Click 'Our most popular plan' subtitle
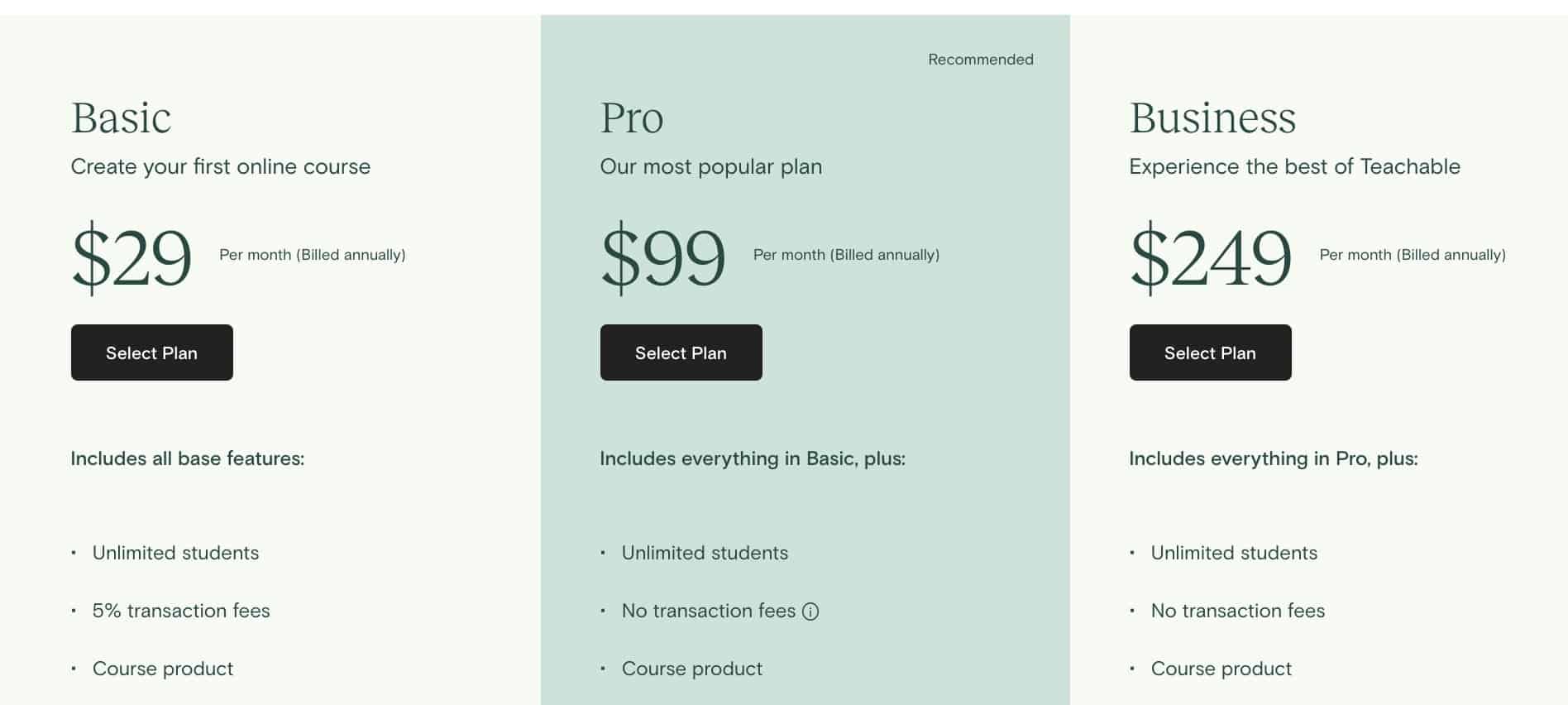The width and height of the screenshot is (1568, 705). pos(710,166)
